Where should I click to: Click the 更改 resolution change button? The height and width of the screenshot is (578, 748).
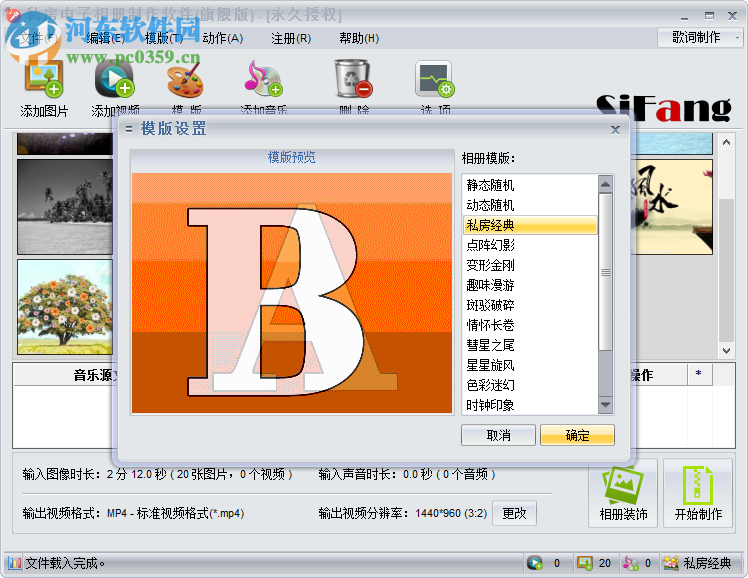coord(514,513)
